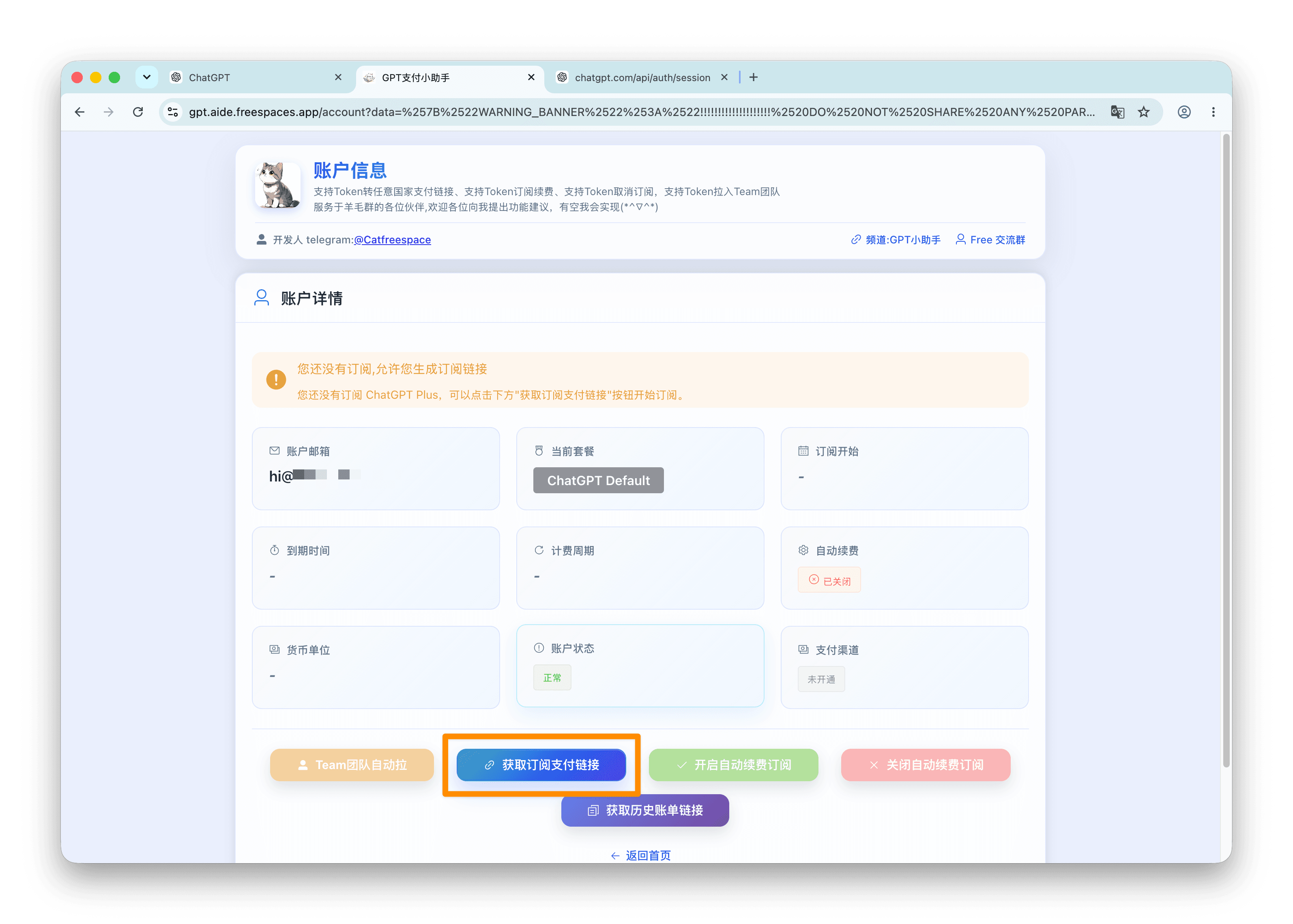Click the person icon beside 开发人
Image resolution: width=1293 pixels, height=924 pixels.
pyautogui.click(x=261, y=240)
